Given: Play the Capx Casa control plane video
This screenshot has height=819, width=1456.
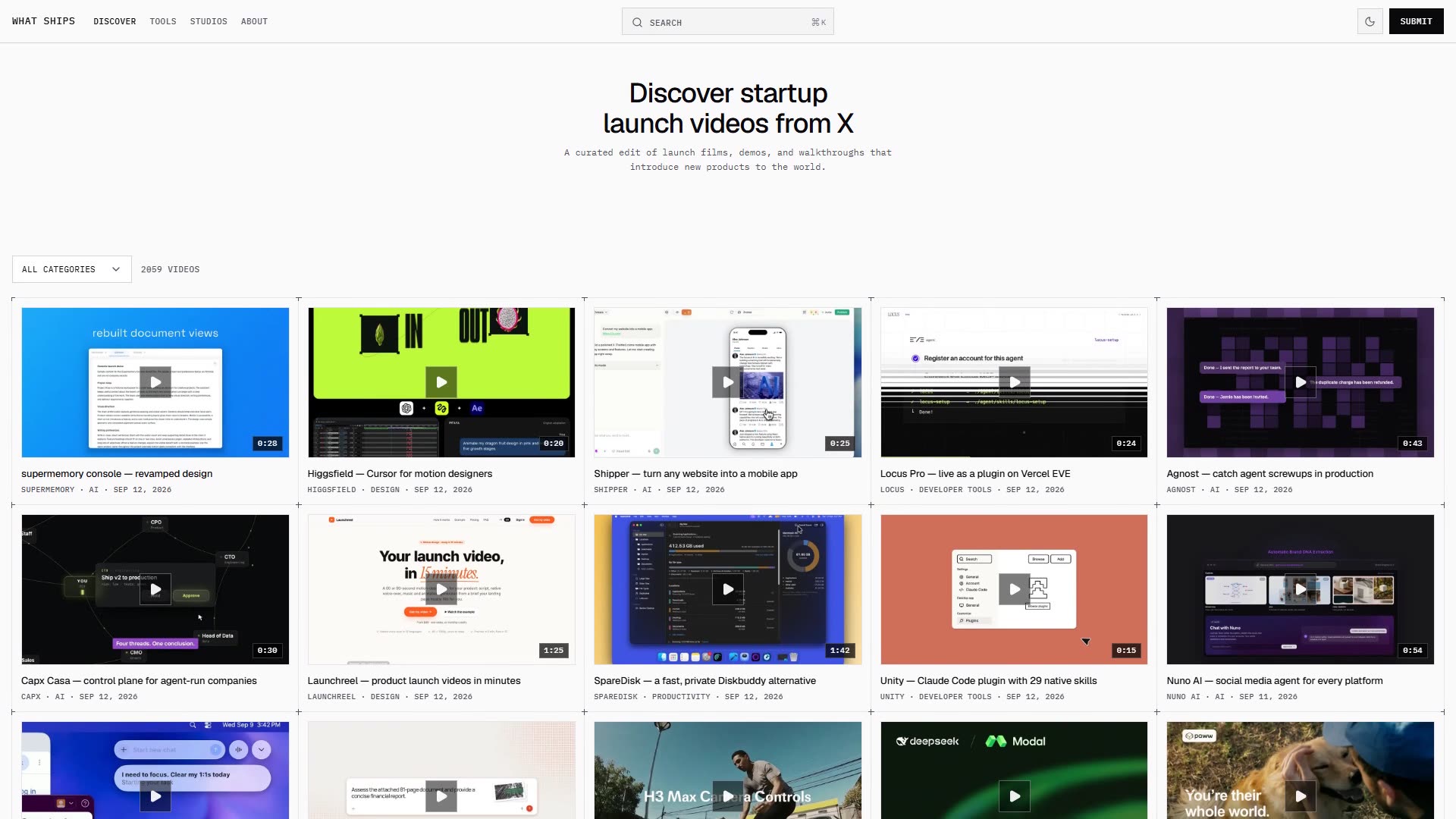Looking at the screenshot, I should coord(155,589).
